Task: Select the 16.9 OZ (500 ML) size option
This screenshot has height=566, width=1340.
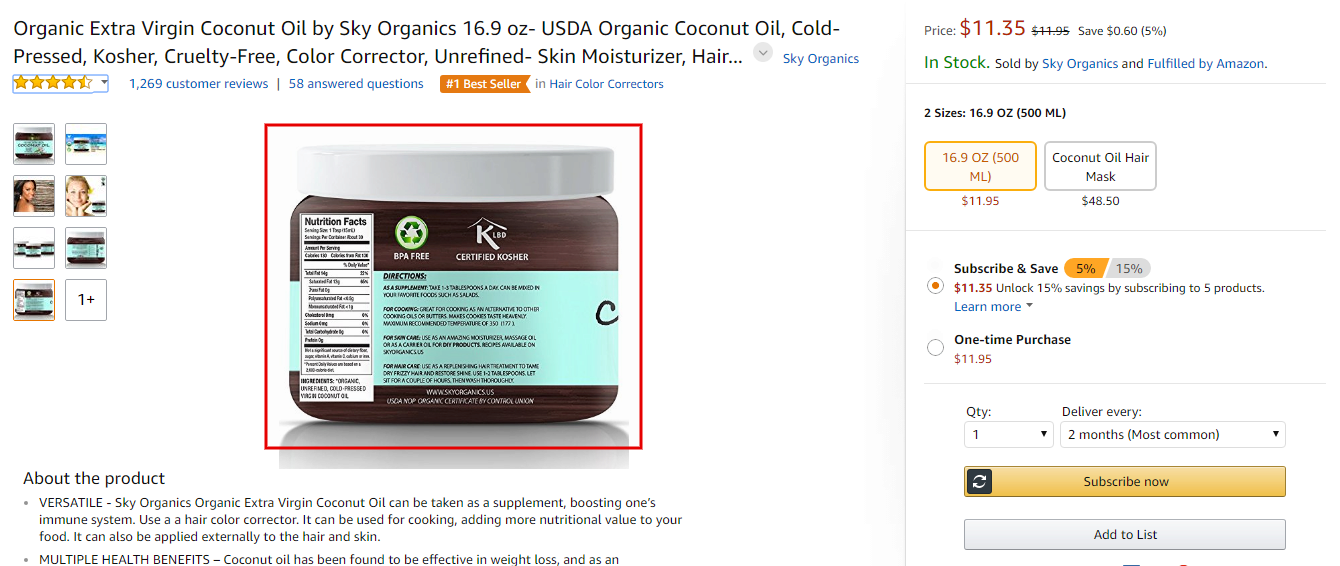Action: click(x=980, y=166)
